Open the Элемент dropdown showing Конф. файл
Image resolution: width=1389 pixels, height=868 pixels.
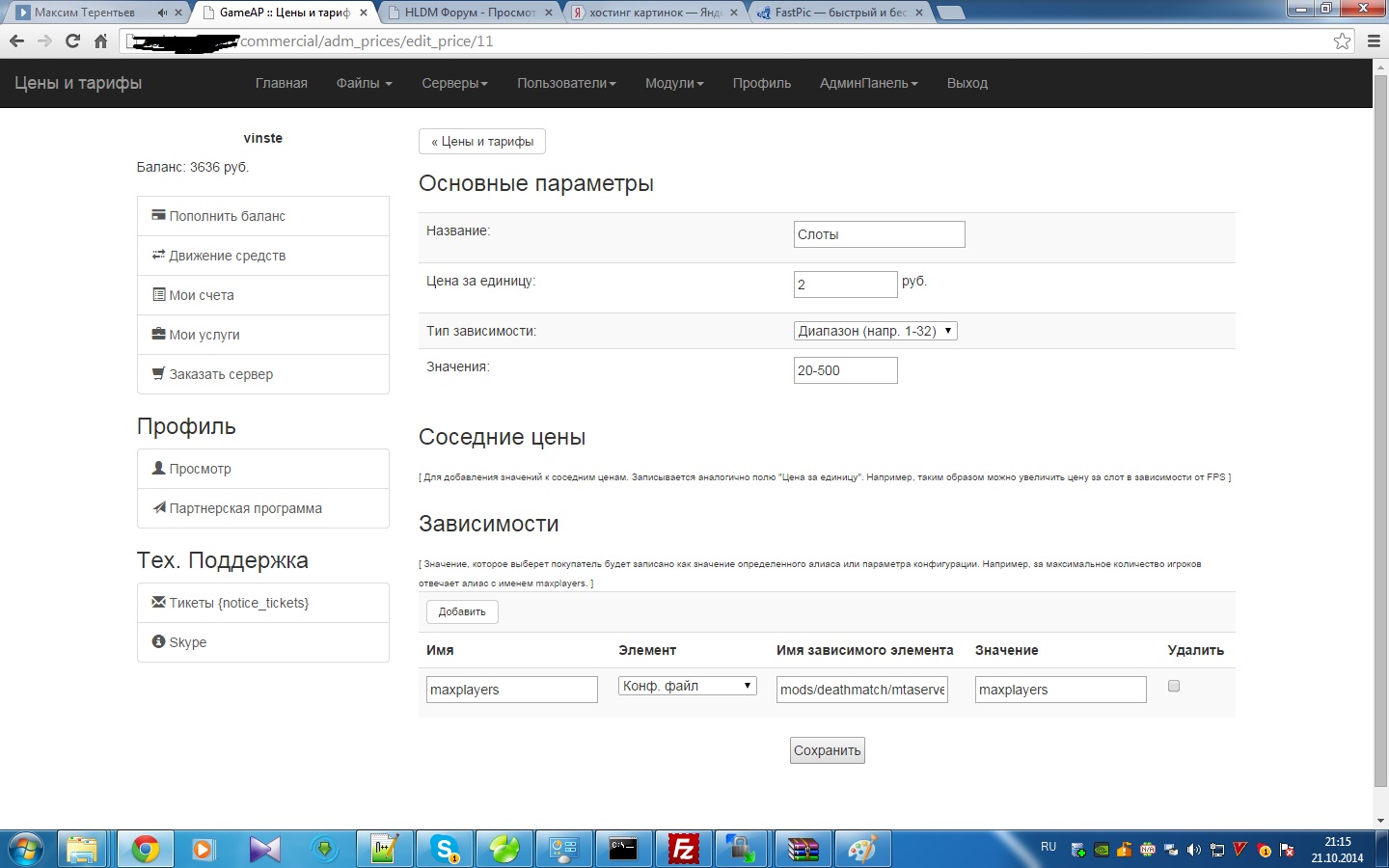click(687, 686)
